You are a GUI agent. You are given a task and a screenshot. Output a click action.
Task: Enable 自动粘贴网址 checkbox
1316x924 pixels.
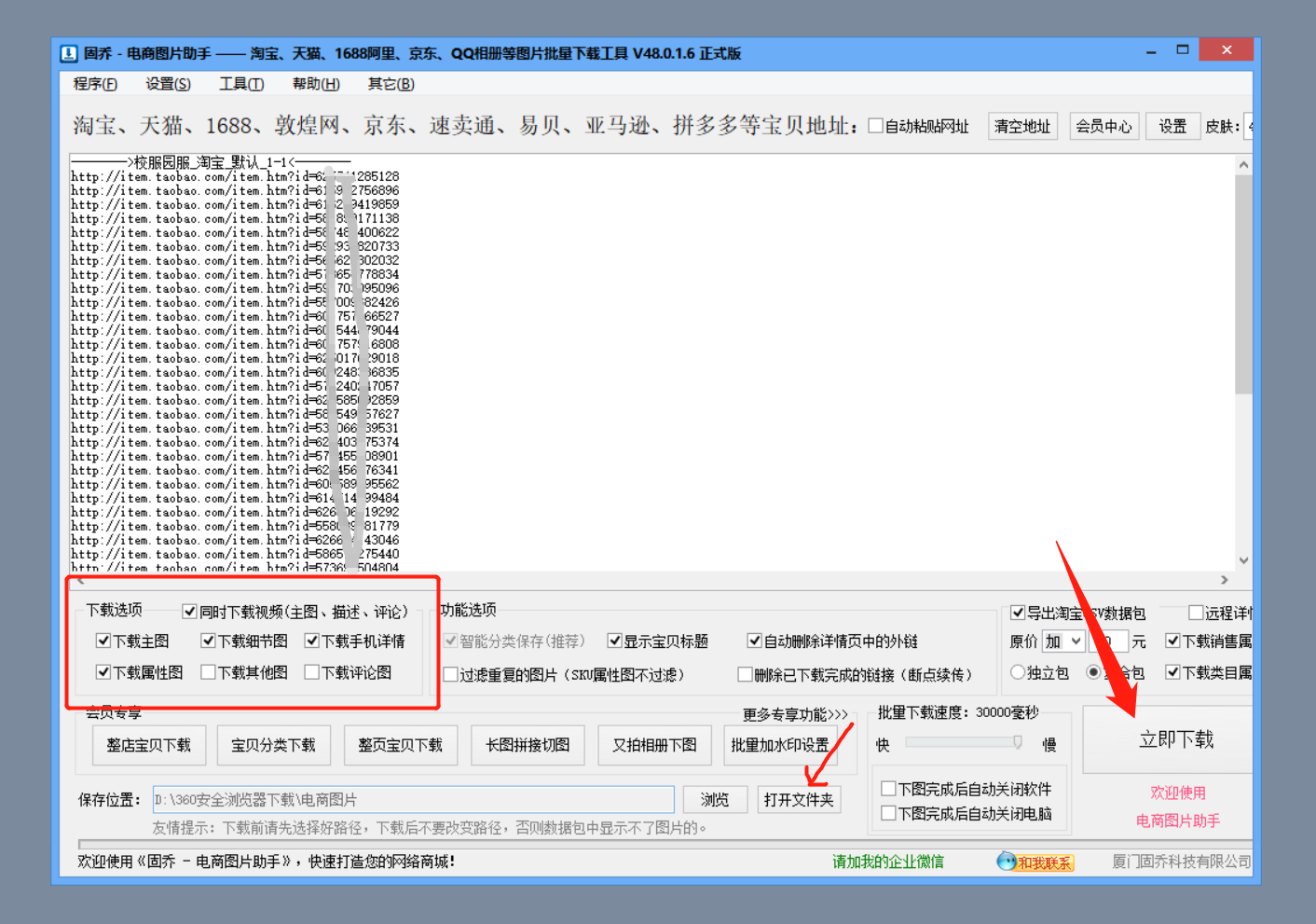(874, 125)
